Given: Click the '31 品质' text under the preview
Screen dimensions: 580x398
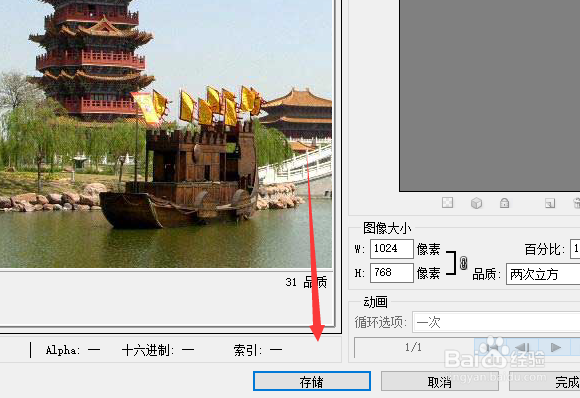Looking at the screenshot, I should (306, 282).
